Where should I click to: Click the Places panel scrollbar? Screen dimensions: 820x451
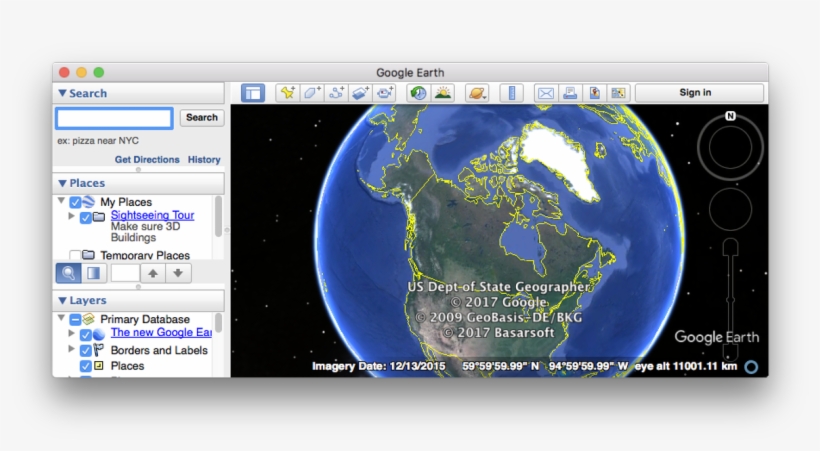219,216
